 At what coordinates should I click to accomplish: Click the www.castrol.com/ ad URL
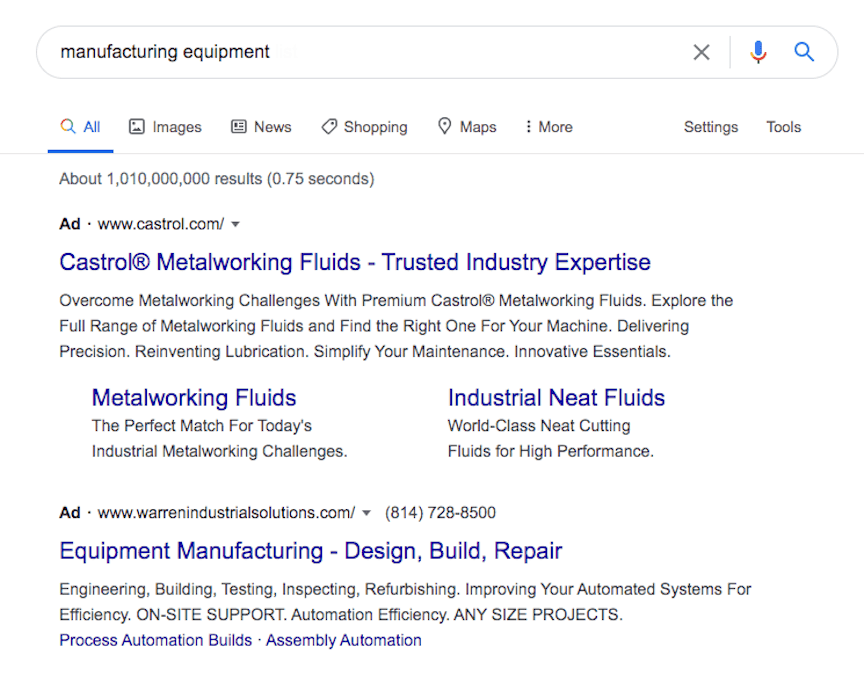[161, 224]
